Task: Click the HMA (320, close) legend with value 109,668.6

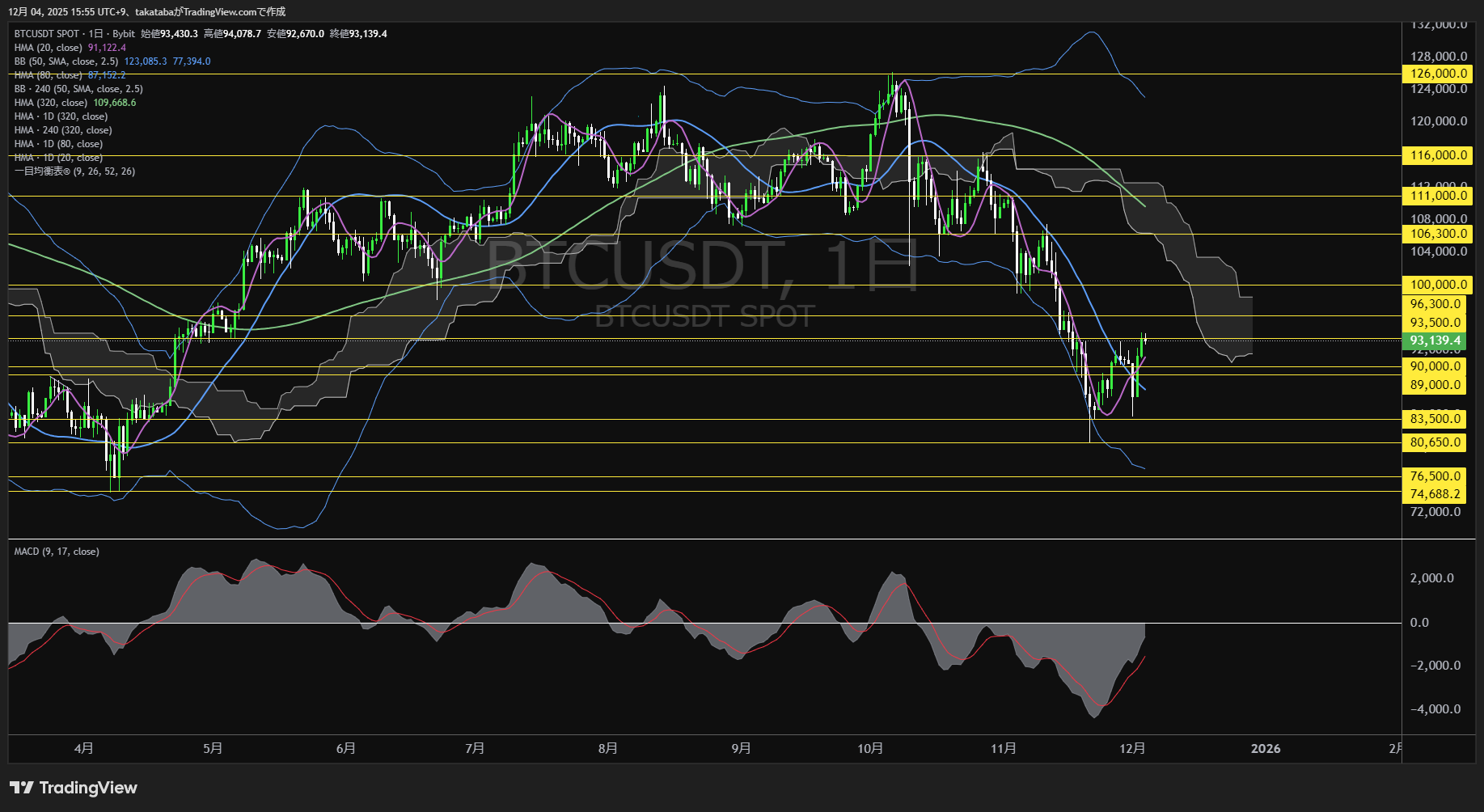Action: (51, 103)
